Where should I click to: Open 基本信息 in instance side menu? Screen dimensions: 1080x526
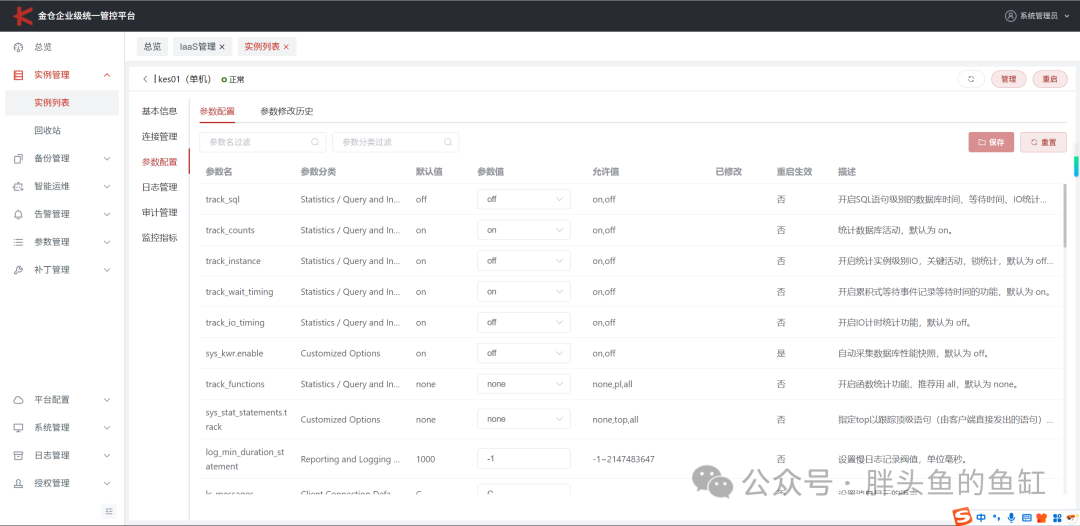160,111
